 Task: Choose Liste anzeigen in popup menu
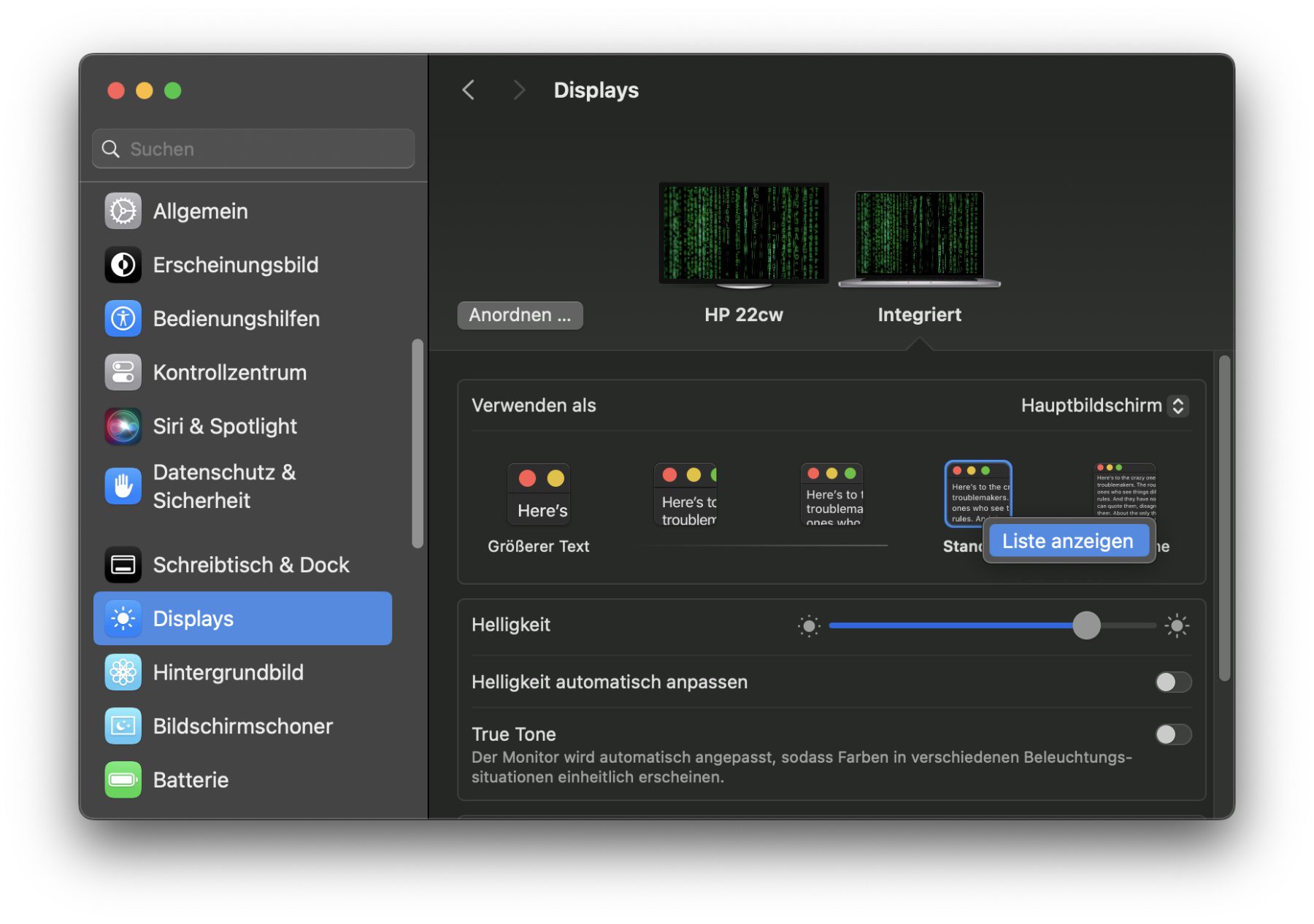pos(1067,541)
